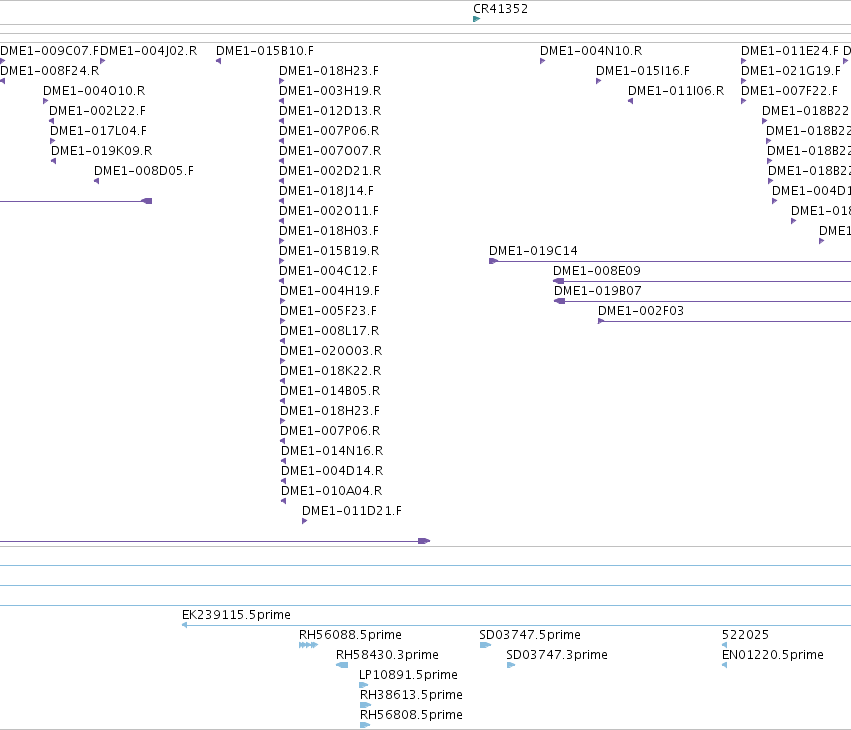The height and width of the screenshot is (730, 851).
Task: Click the RH58430.3prime label
Action: coord(387,655)
